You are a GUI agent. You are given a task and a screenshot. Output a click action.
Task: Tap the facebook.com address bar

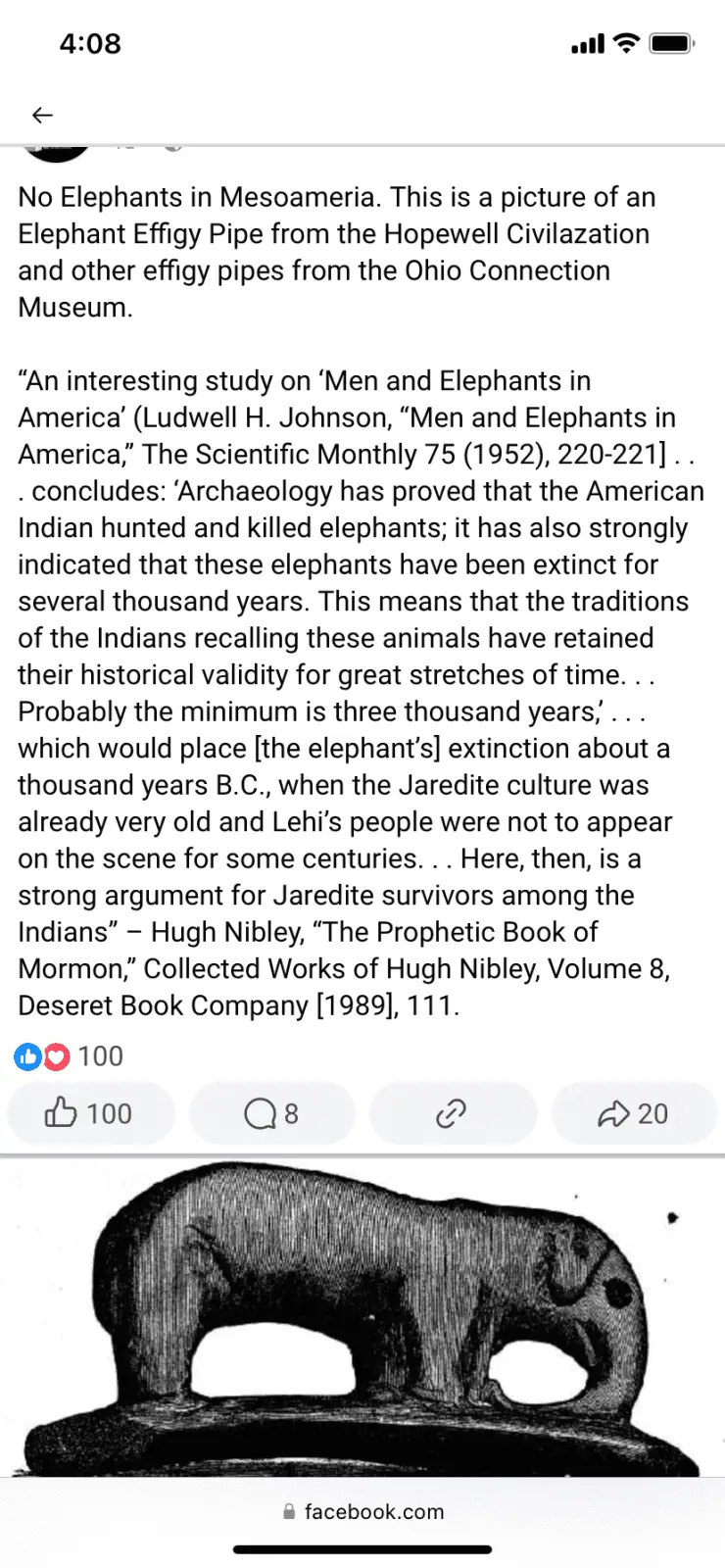pos(373,1512)
